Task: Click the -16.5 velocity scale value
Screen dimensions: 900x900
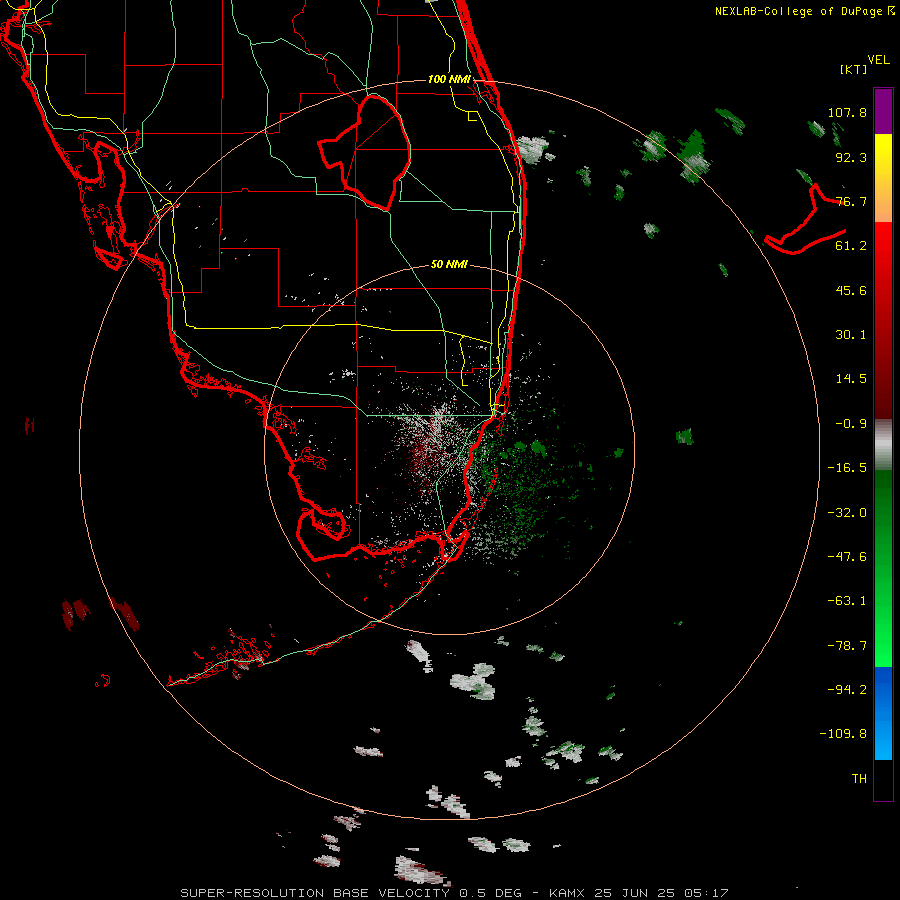Action: tap(847, 468)
